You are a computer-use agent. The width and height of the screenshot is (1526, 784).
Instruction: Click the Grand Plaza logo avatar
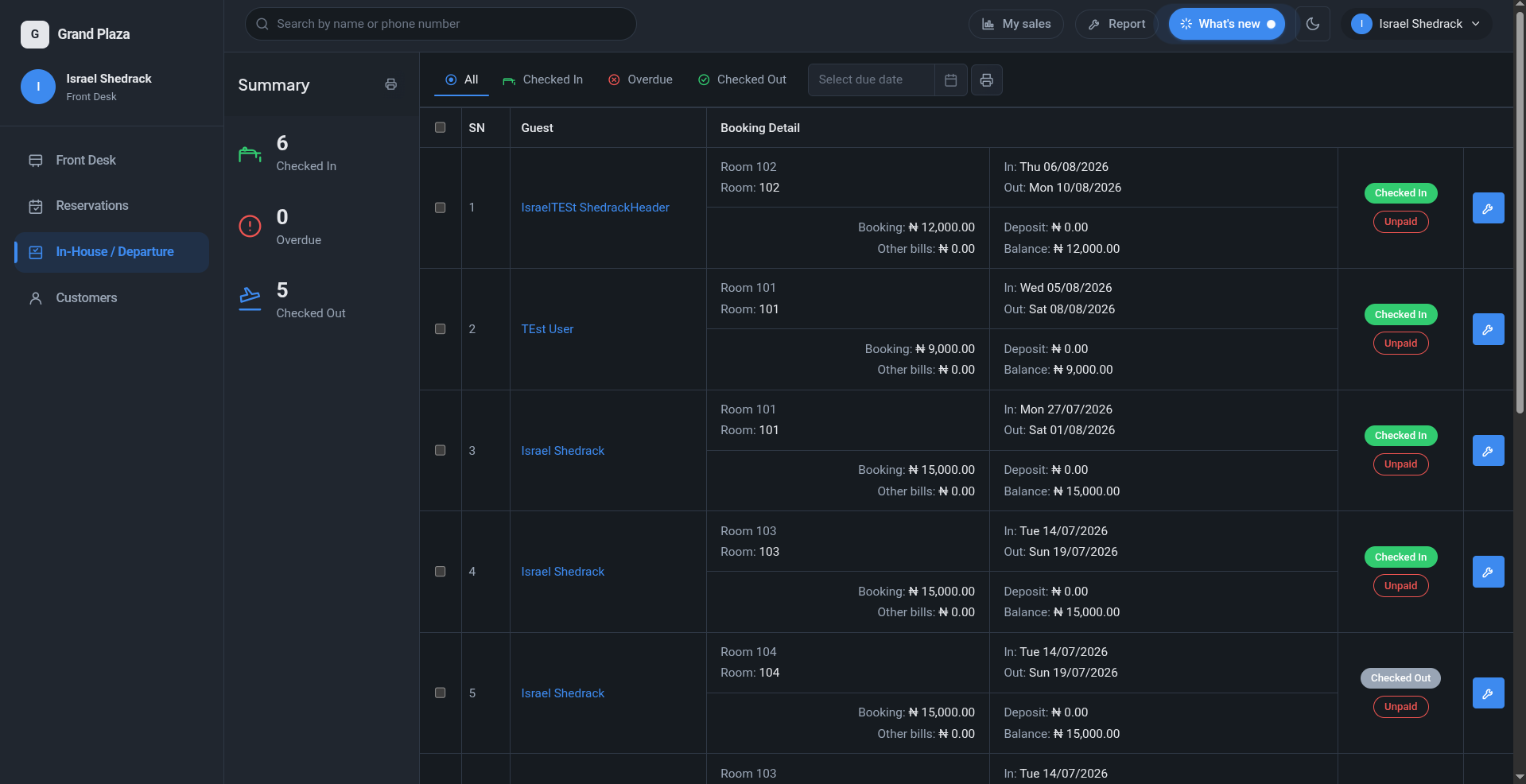(x=34, y=34)
